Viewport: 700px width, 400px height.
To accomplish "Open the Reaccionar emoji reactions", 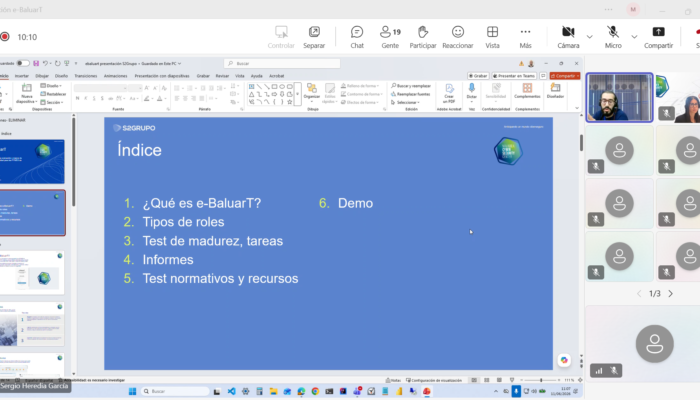I will [x=458, y=37].
